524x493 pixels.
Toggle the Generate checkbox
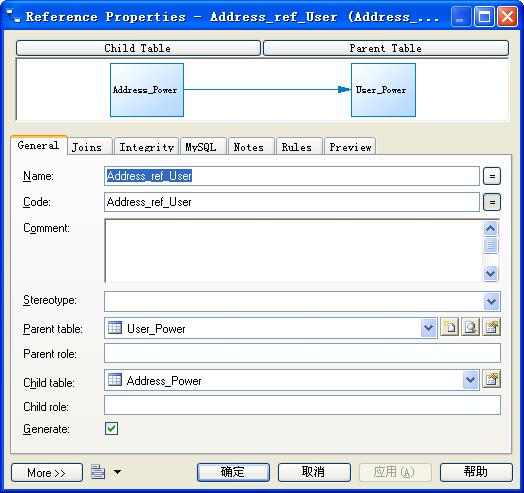(x=111, y=428)
